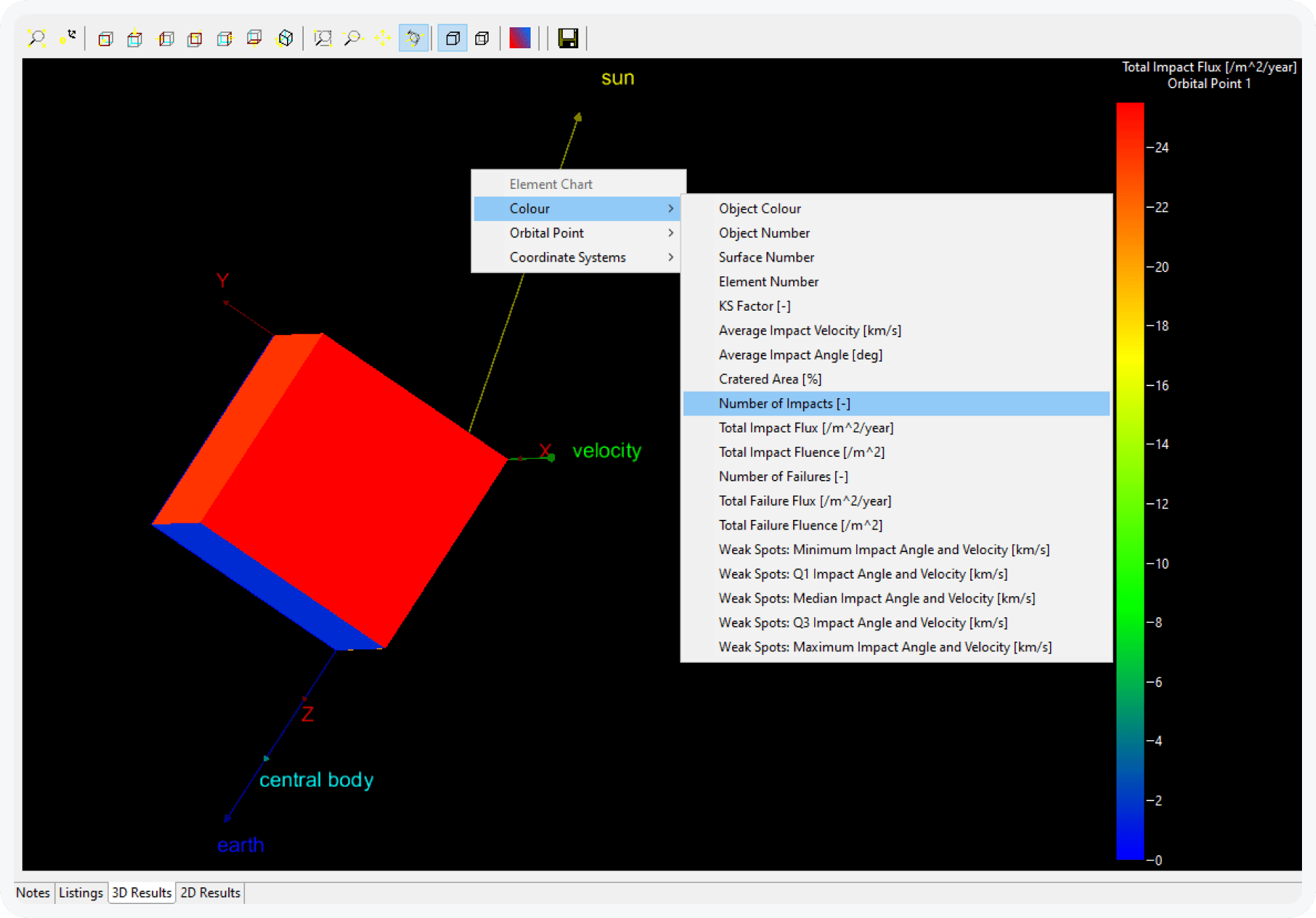Select the top view cube icon

click(x=134, y=38)
